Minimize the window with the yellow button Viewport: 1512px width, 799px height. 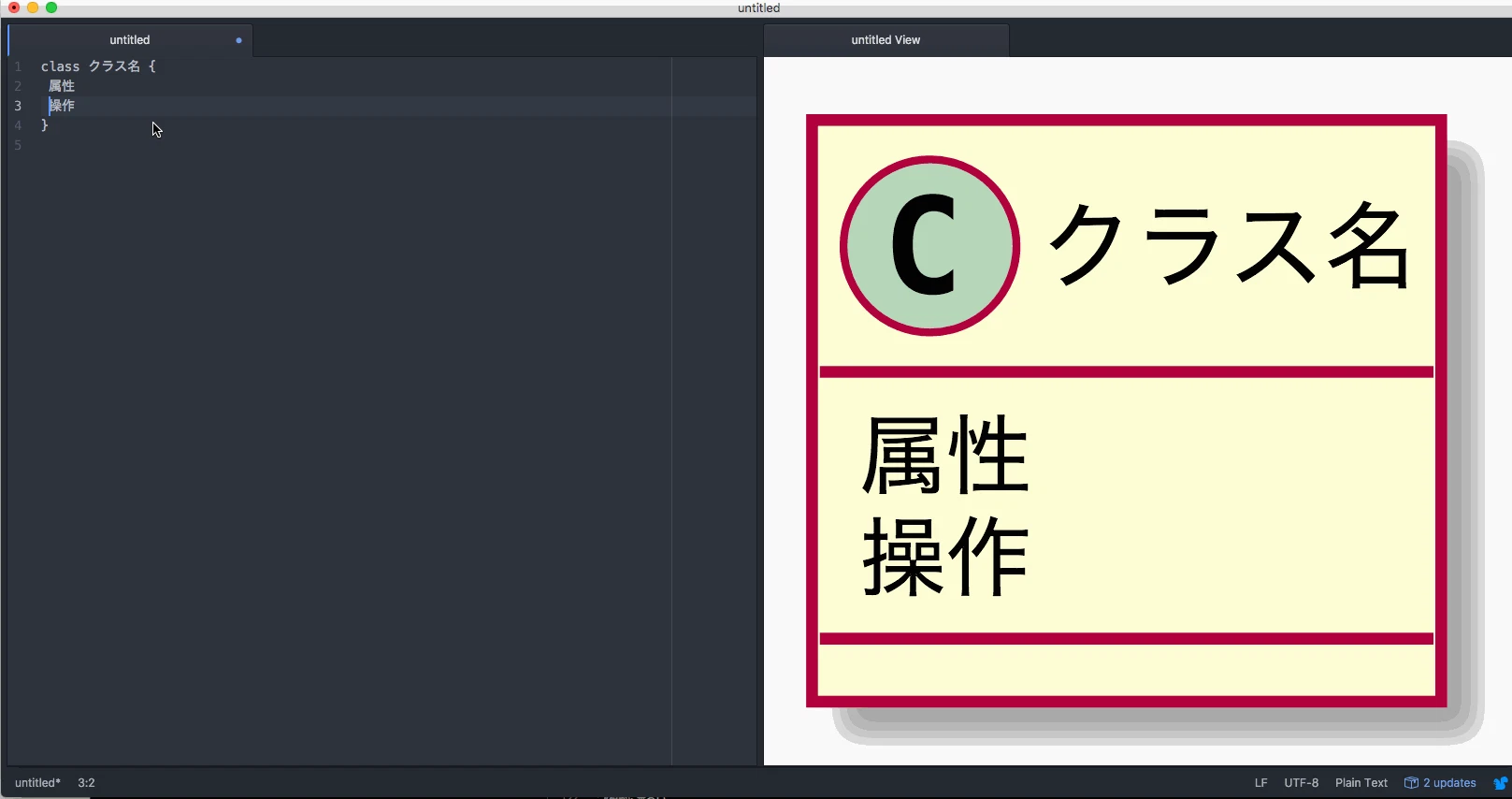click(x=33, y=7)
